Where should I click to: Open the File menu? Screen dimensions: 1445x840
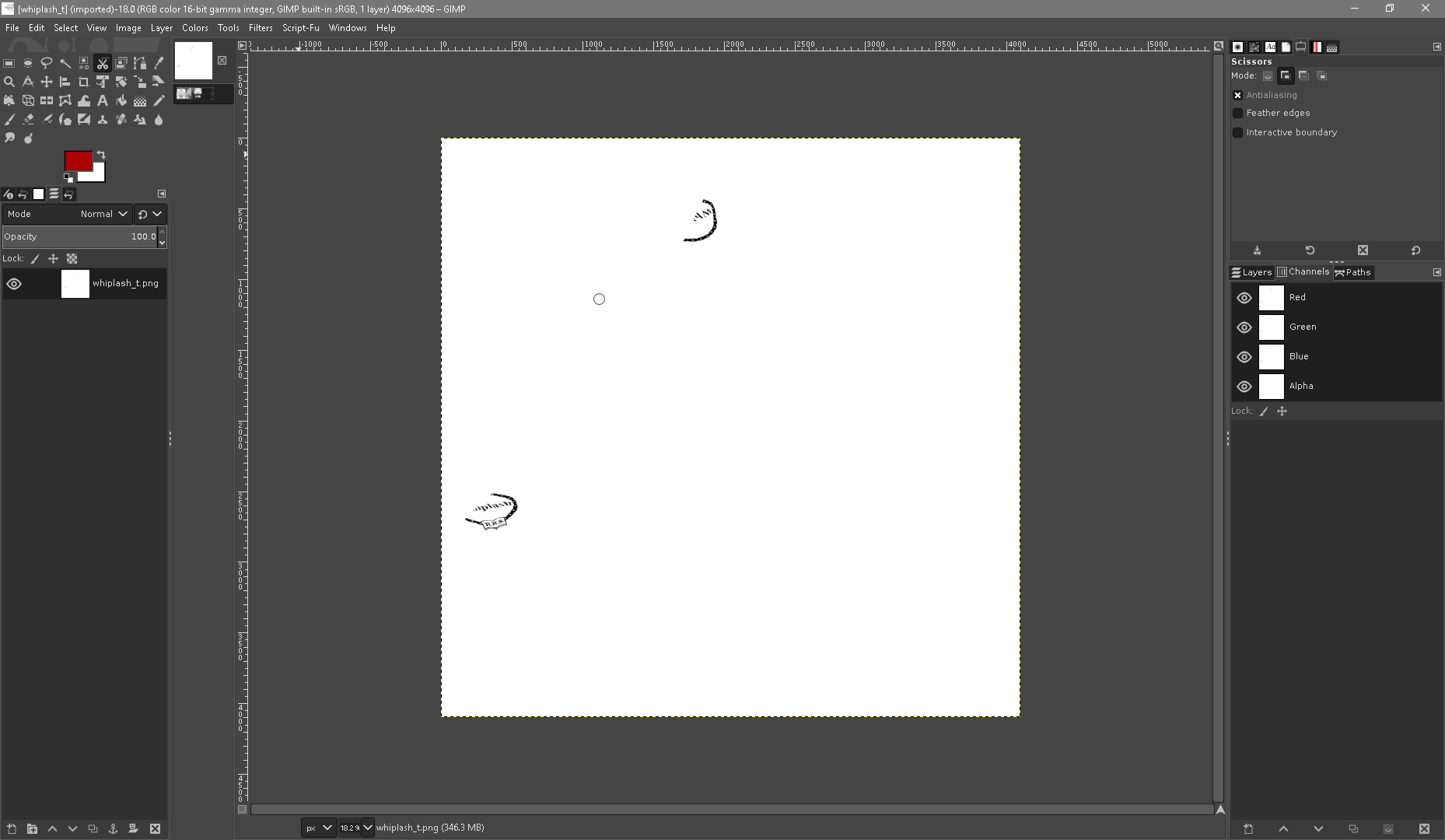pyautogui.click(x=12, y=28)
